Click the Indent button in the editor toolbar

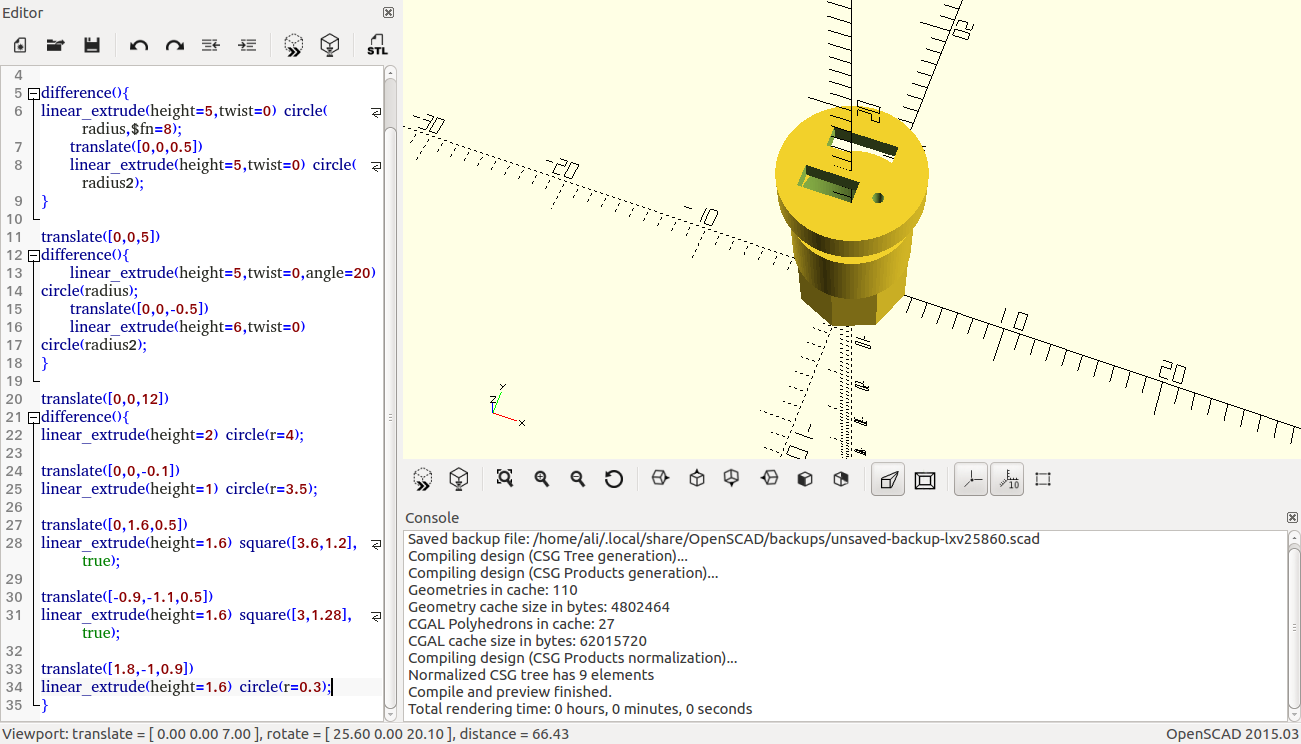pos(247,45)
